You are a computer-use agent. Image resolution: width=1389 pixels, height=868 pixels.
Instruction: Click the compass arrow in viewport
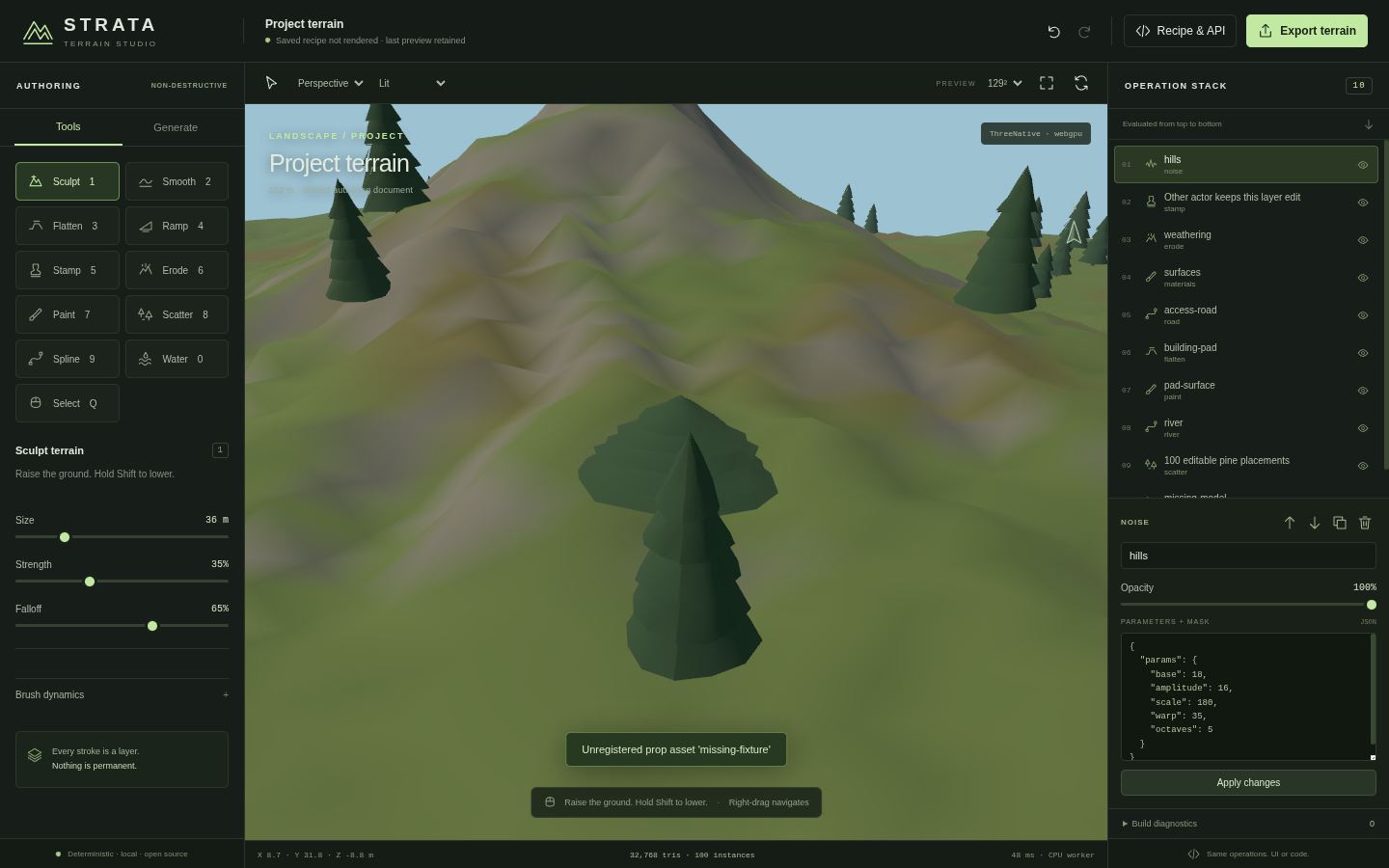coord(1074,232)
